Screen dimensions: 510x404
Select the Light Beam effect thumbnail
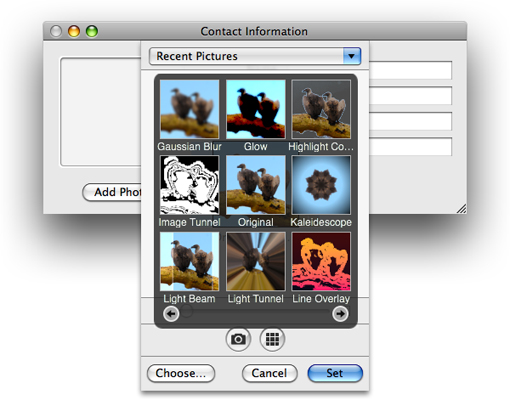pos(189,261)
